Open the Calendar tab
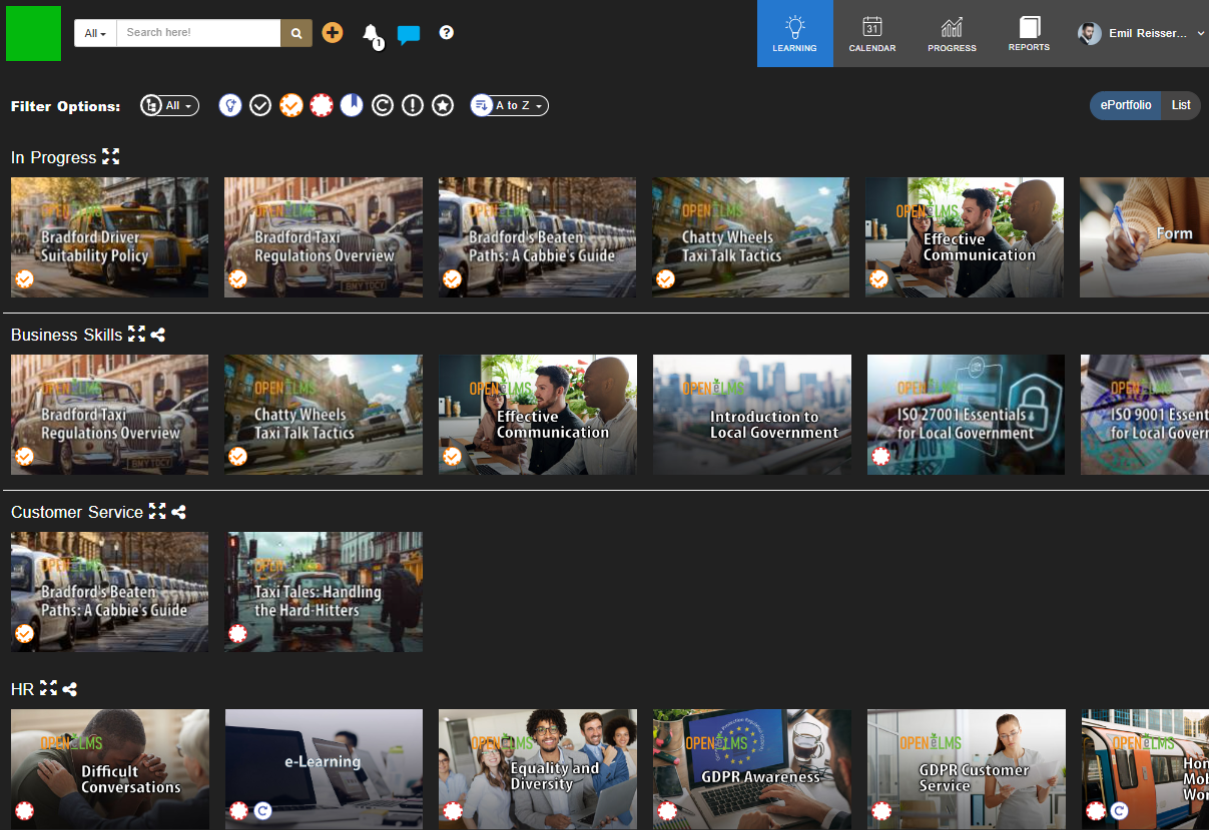This screenshot has width=1209, height=830. click(872, 33)
